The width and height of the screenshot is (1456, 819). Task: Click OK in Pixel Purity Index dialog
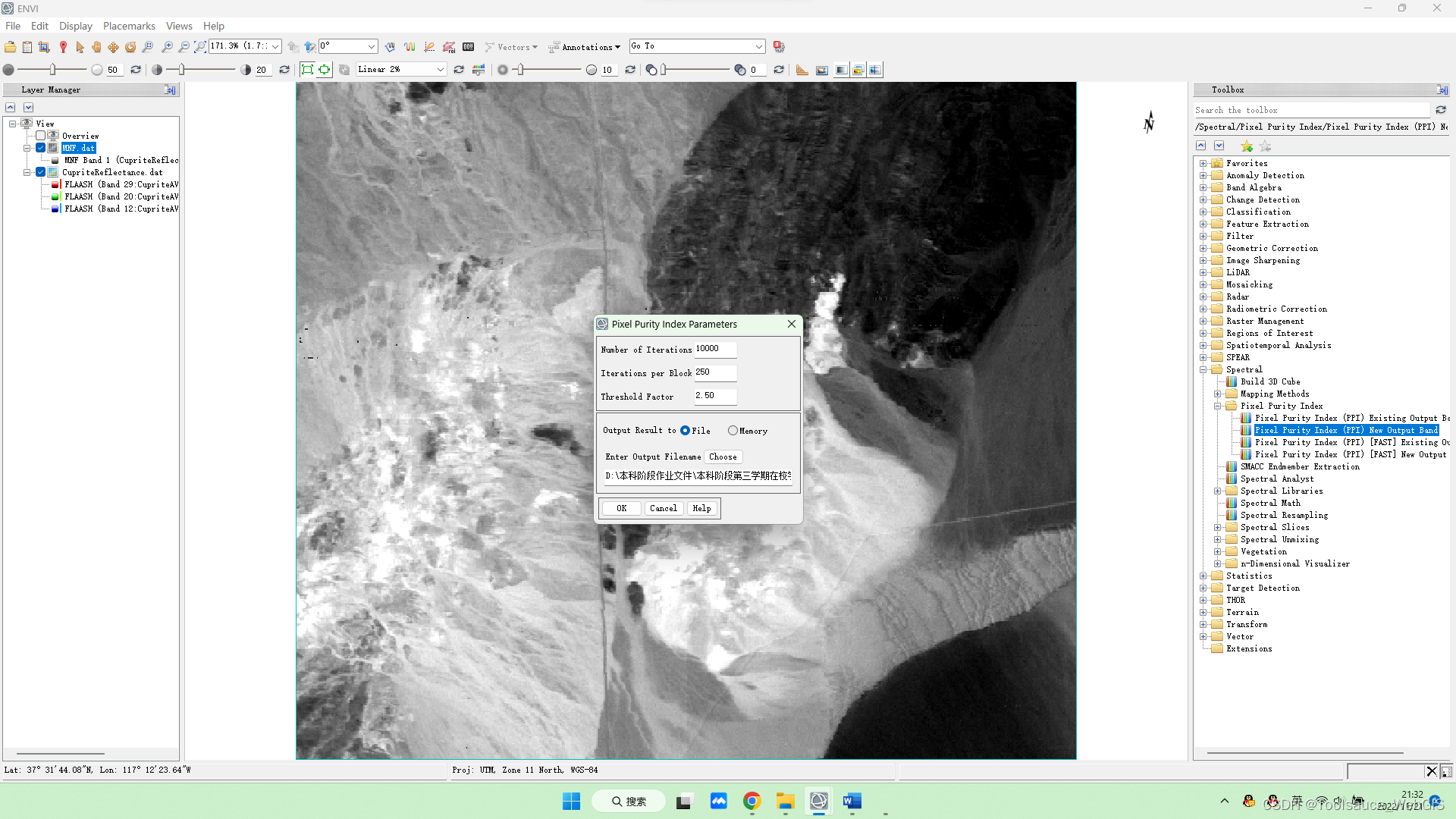pyautogui.click(x=621, y=508)
